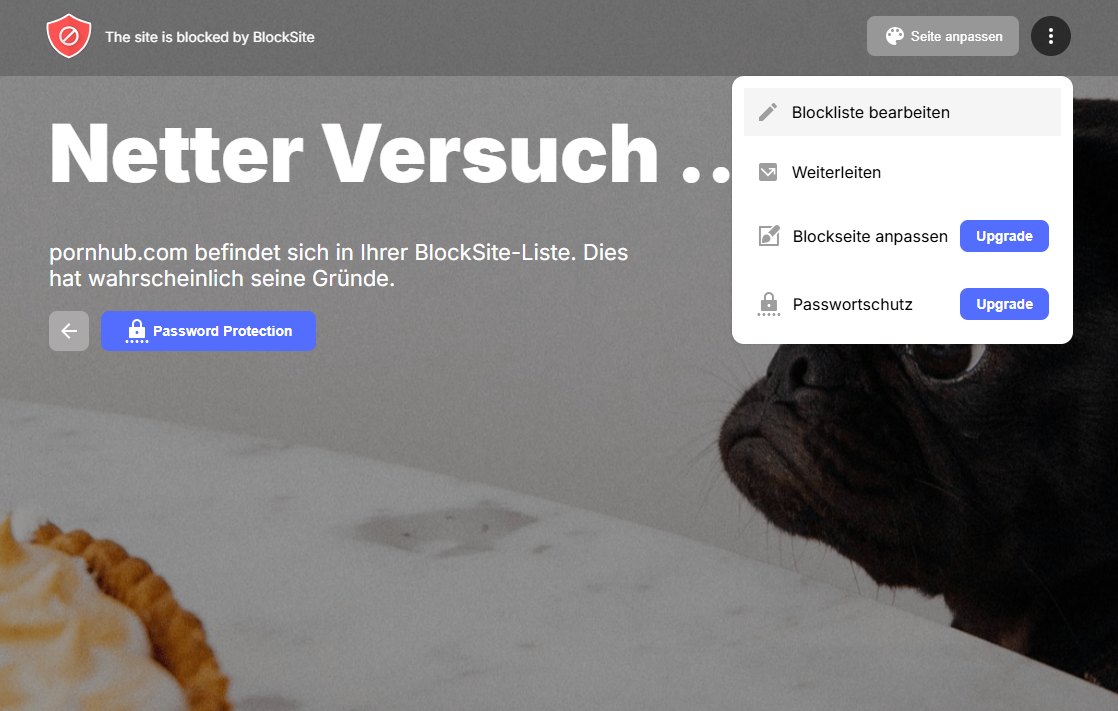Viewport: 1118px width, 711px height.
Task: Select the Blockseite anpassen menu item
Action: click(x=852, y=236)
